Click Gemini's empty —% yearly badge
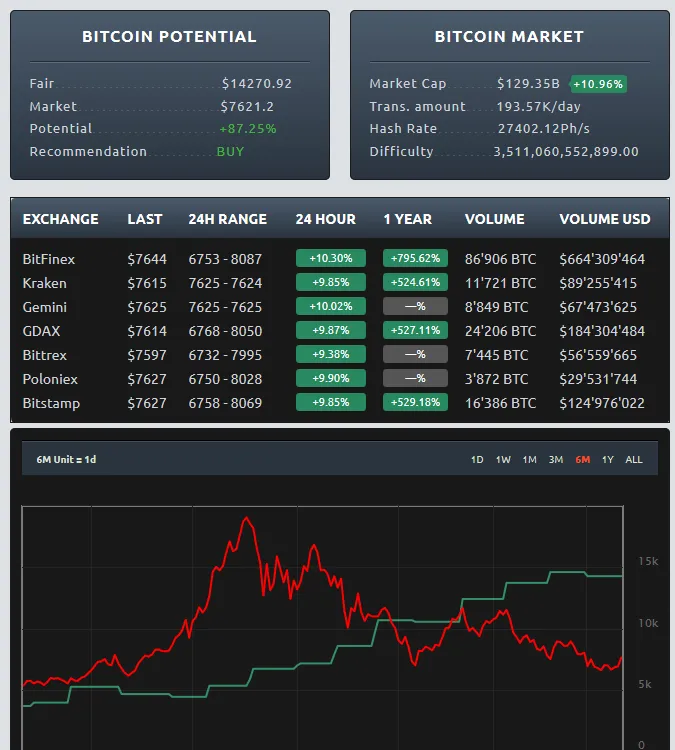Screen dimensions: 675x750 pyautogui.click(x=415, y=306)
